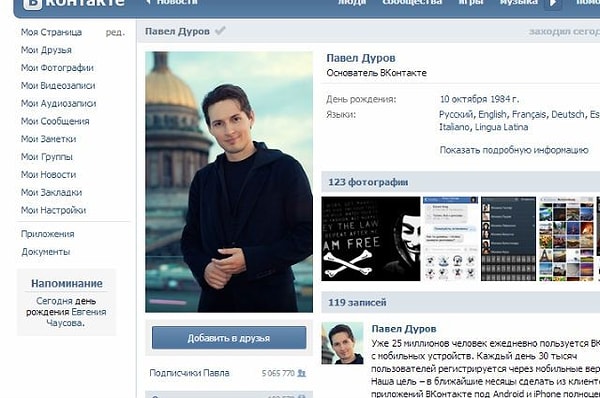The image size is (600, 398).
Task: Click the English language link
Action: (493, 114)
